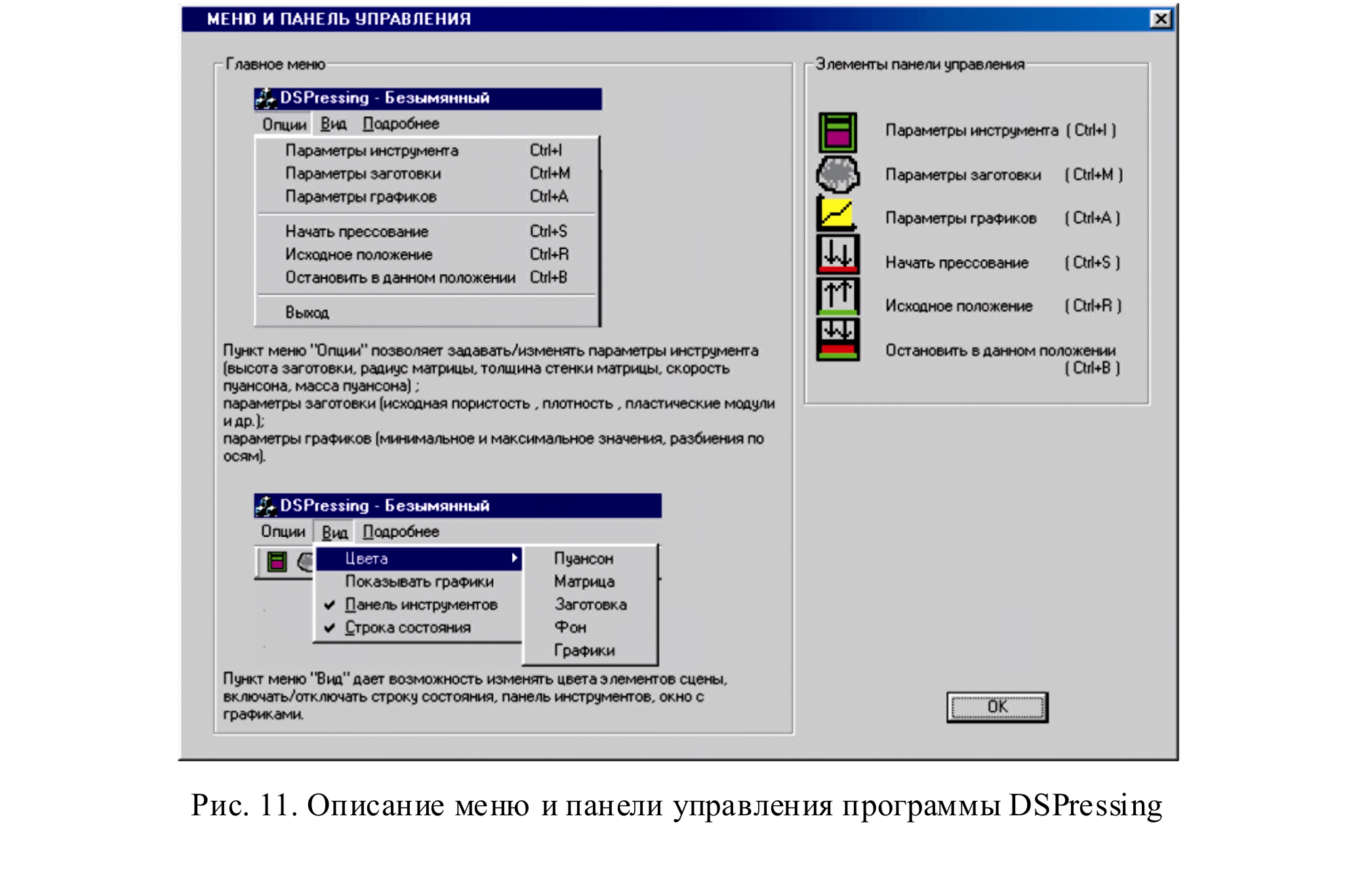
Task: Select Начать прессование Ctrl+S menu entry
Action: 427,231
